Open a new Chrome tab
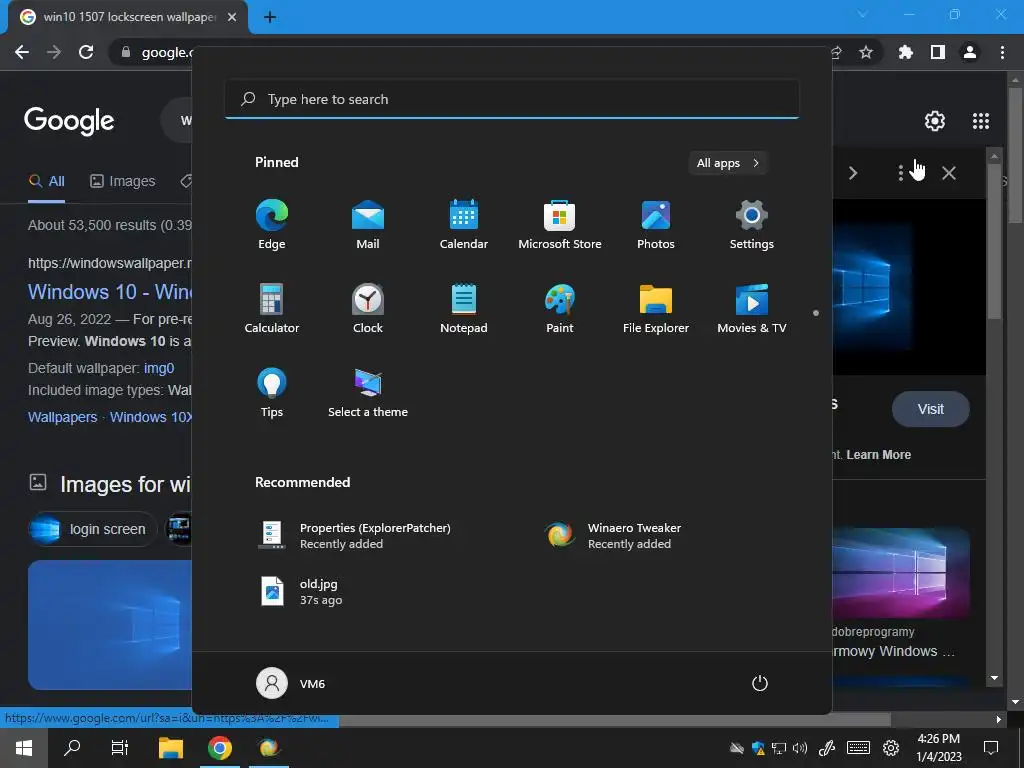 pyautogui.click(x=270, y=17)
